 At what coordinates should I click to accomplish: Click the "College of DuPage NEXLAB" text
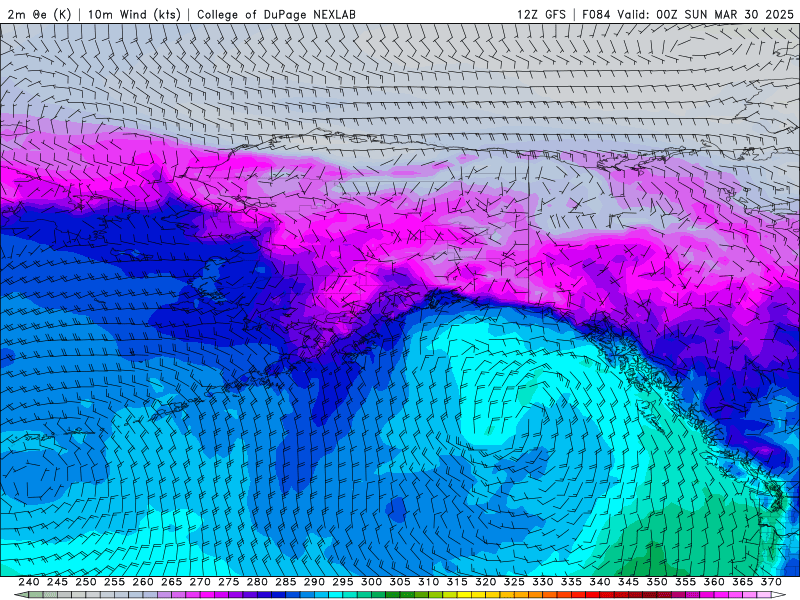point(276,14)
